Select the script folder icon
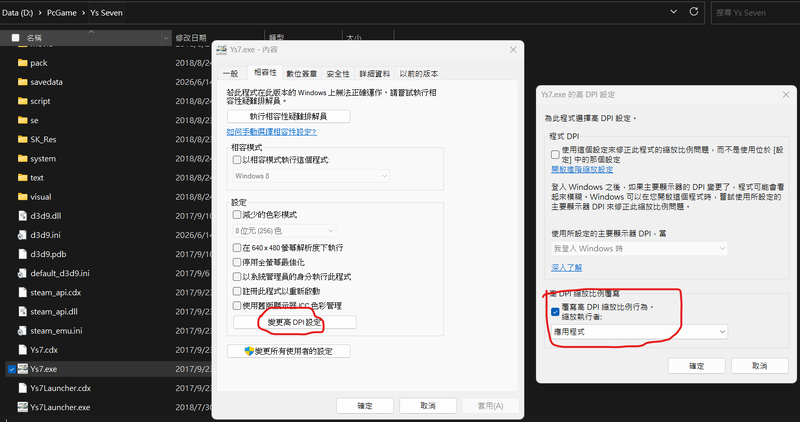 22,101
